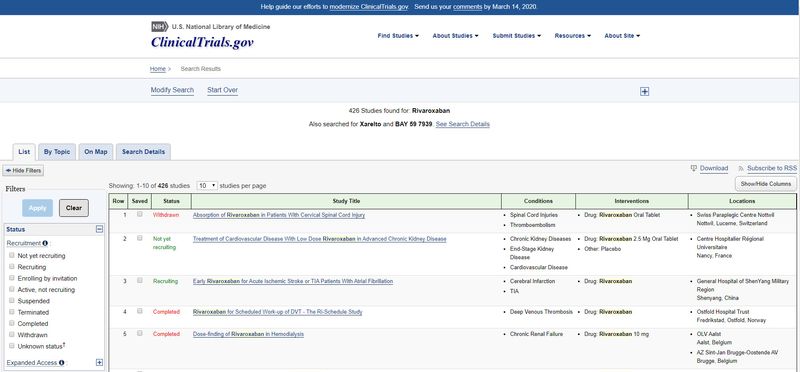This screenshot has height=372, width=800.
Task: Click the Interventions column header
Action: point(632,201)
